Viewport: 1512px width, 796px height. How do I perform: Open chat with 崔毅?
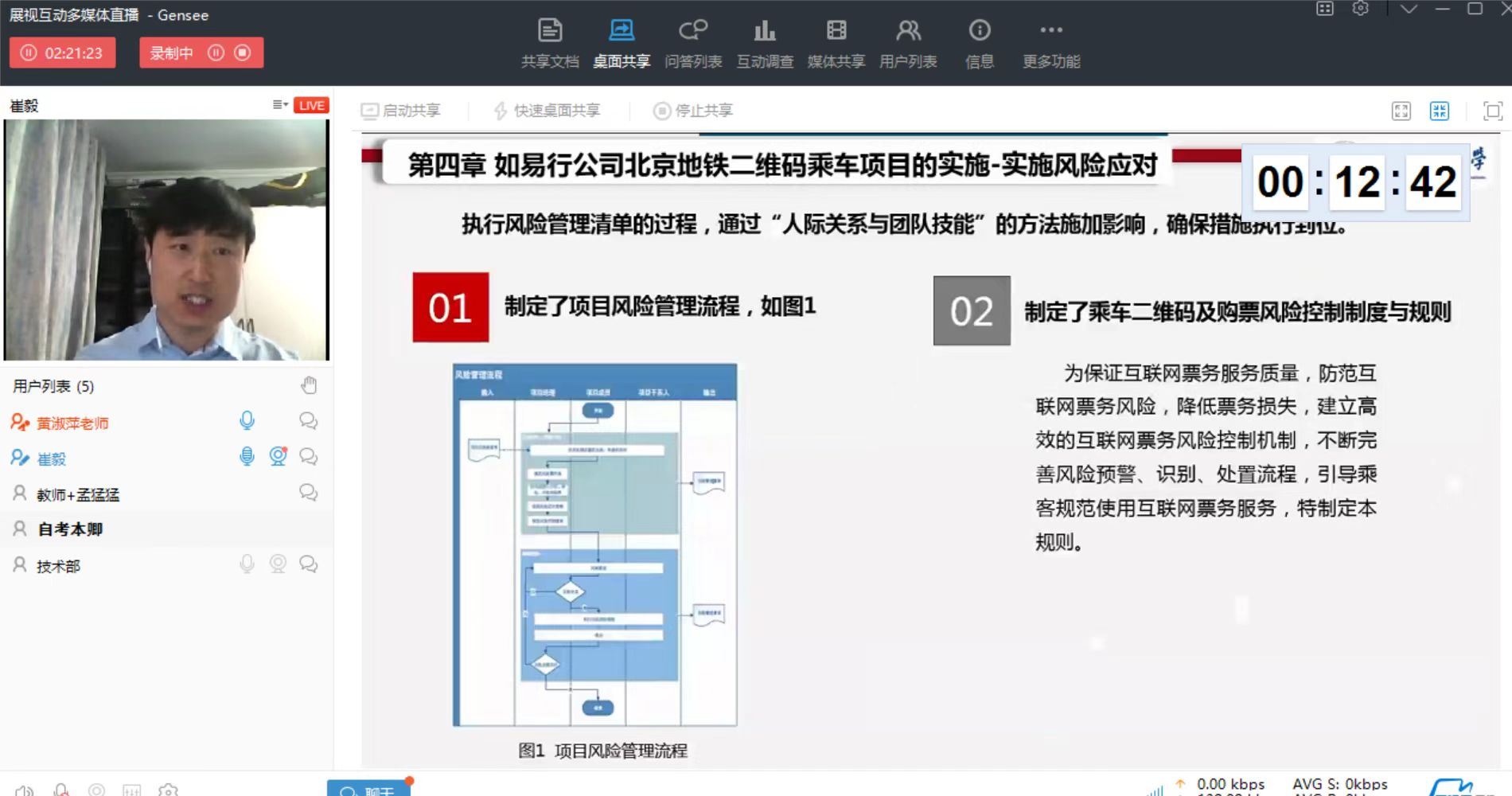(308, 456)
